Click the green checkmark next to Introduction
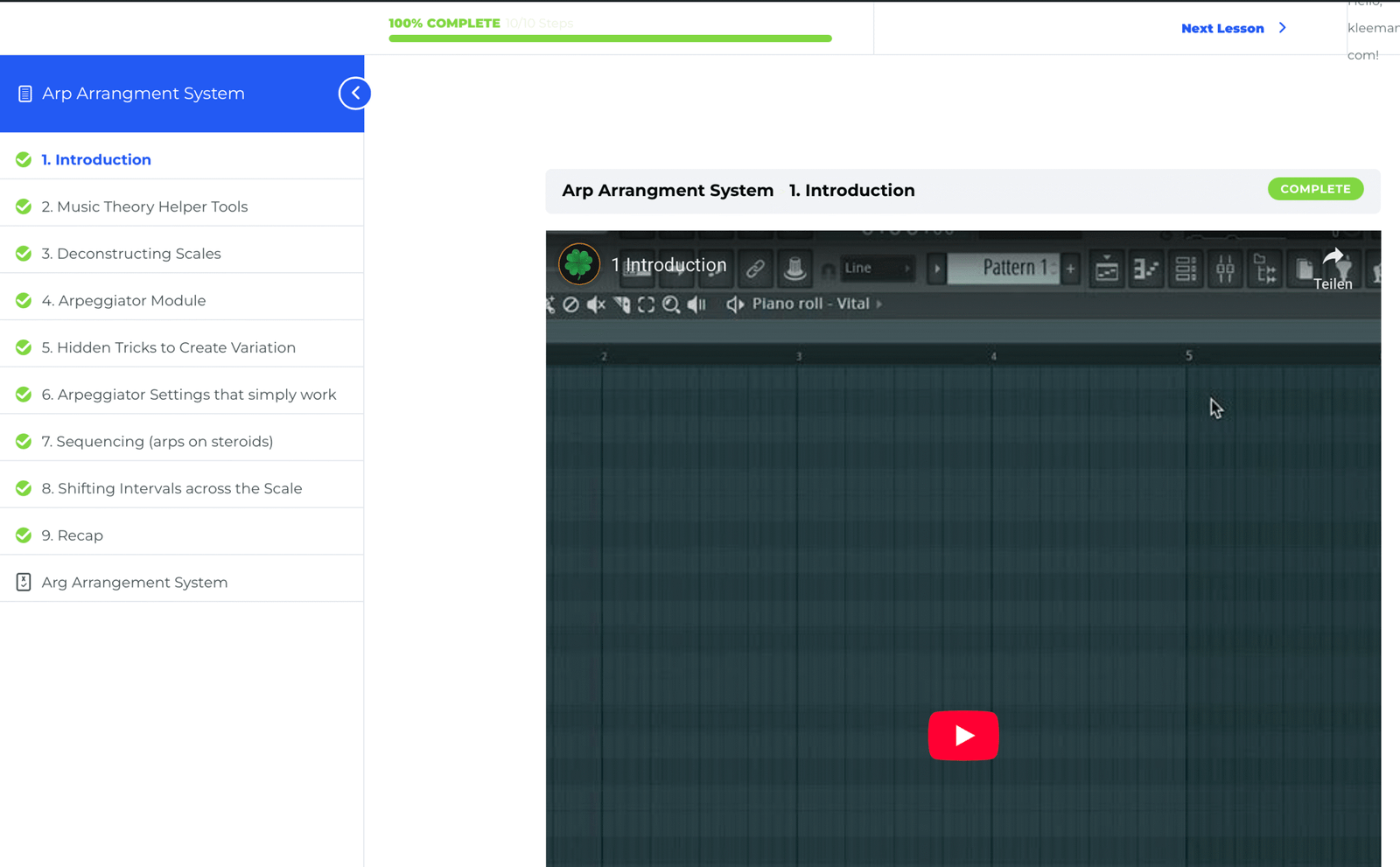 coord(24,159)
